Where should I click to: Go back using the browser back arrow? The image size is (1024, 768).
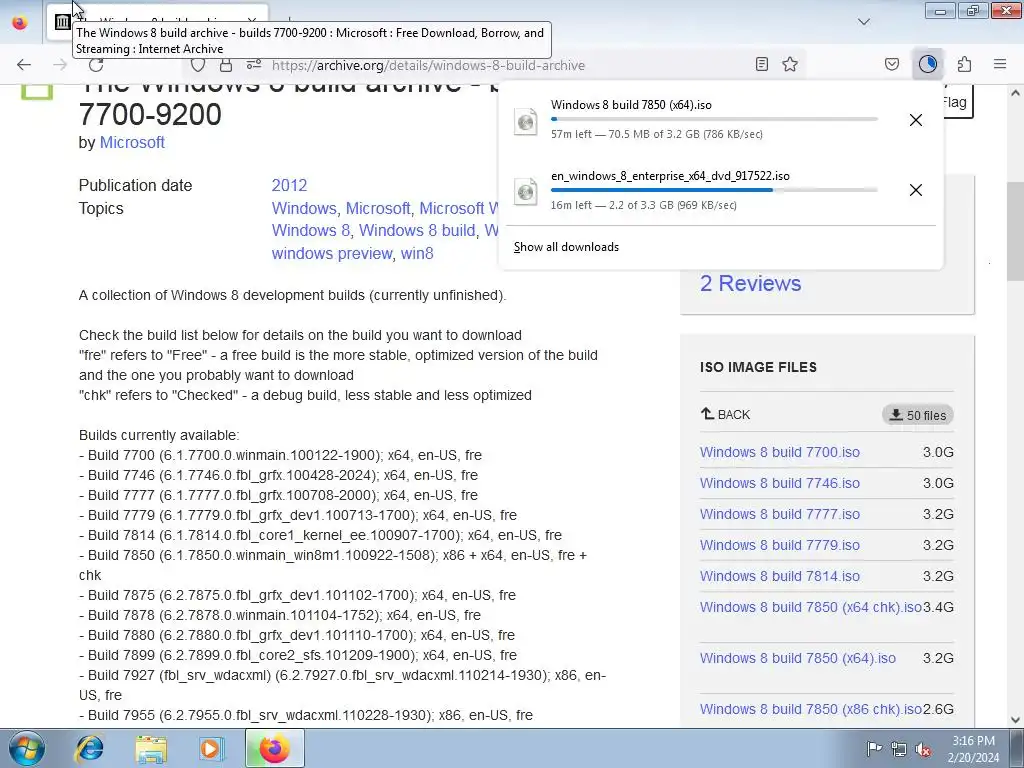point(24,65)
